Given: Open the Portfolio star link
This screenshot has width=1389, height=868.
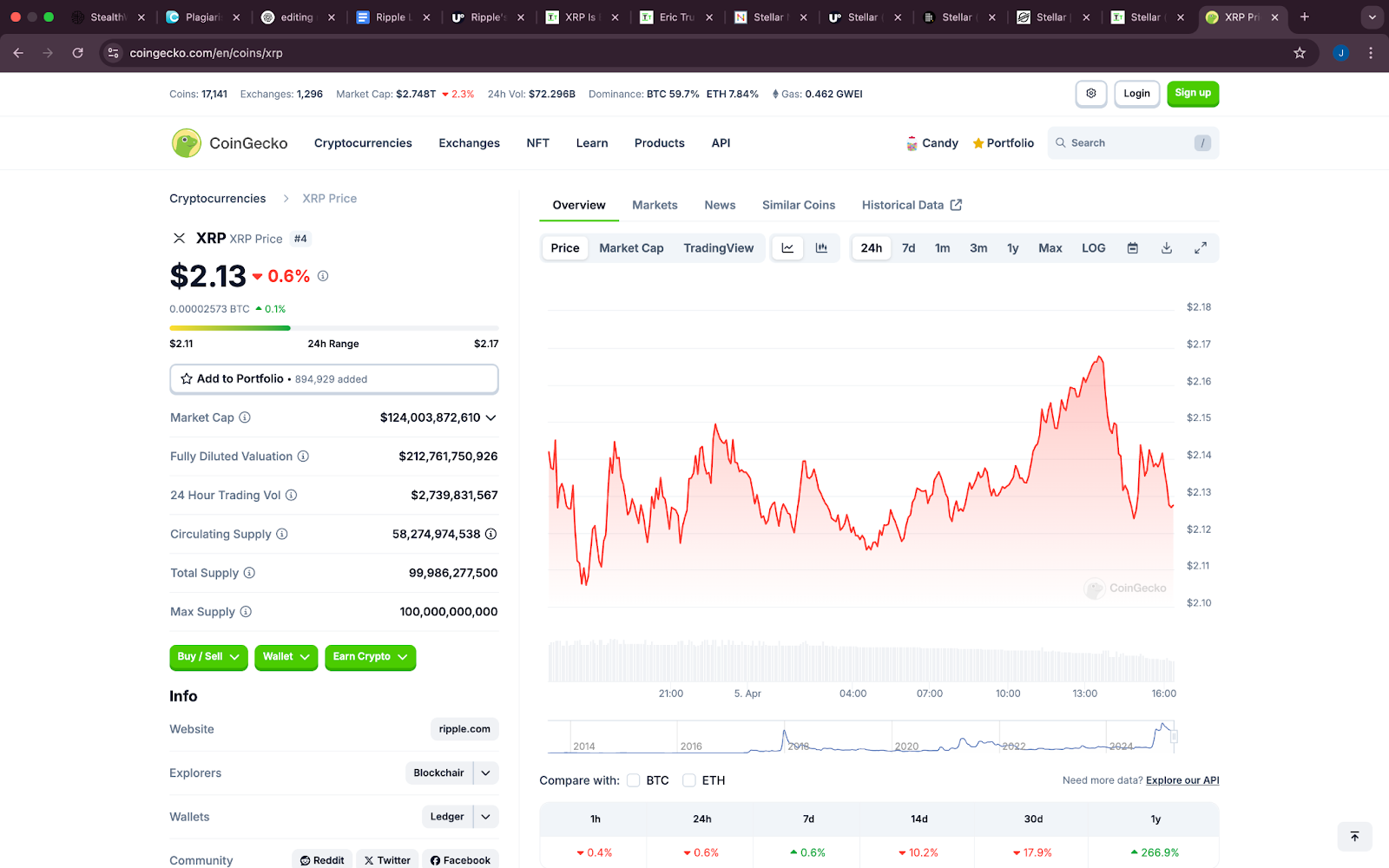Looking at the screenshot, I should [x=1003, y=143].
